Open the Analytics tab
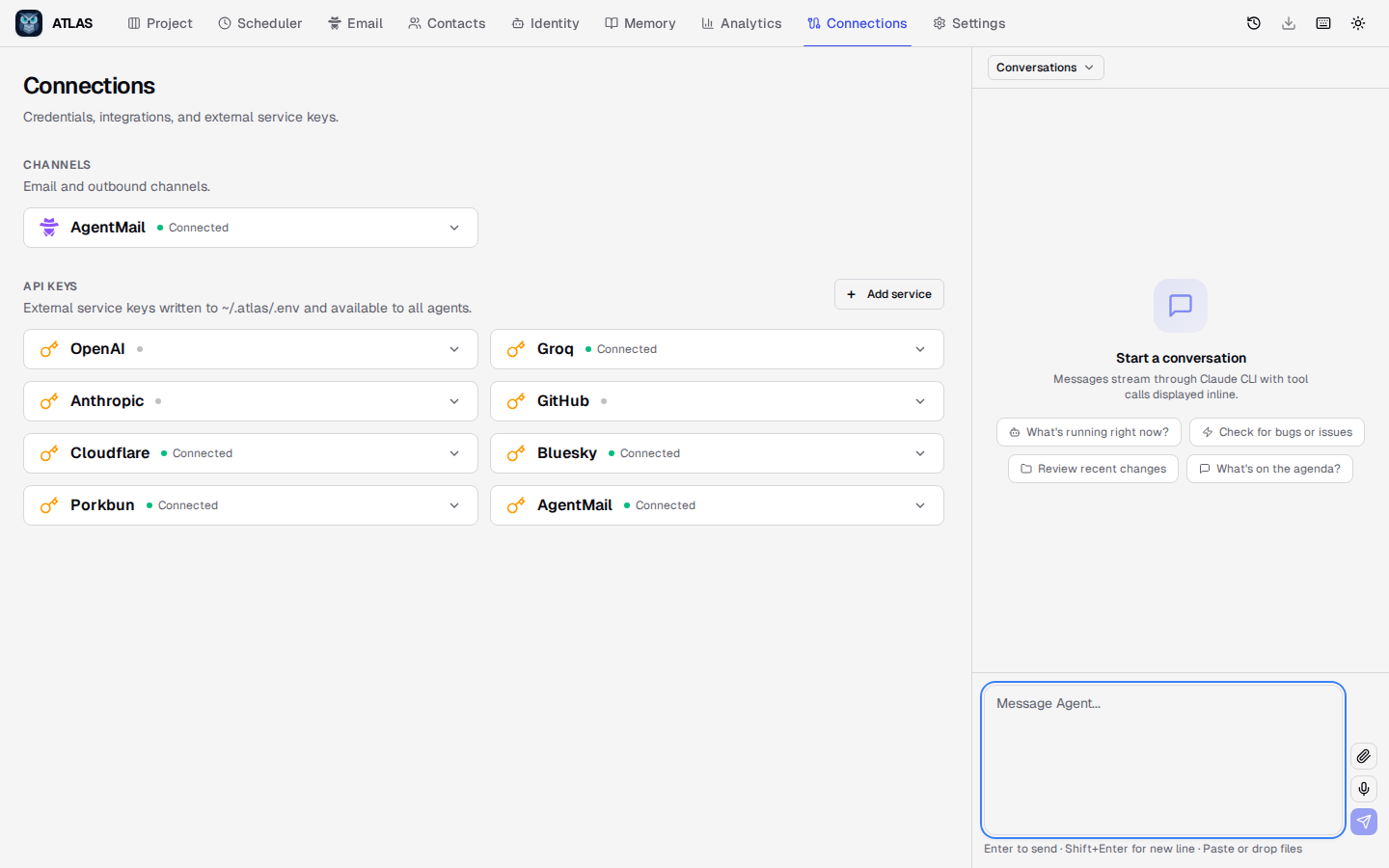The image size is (1389, 868). coord(742,23)
